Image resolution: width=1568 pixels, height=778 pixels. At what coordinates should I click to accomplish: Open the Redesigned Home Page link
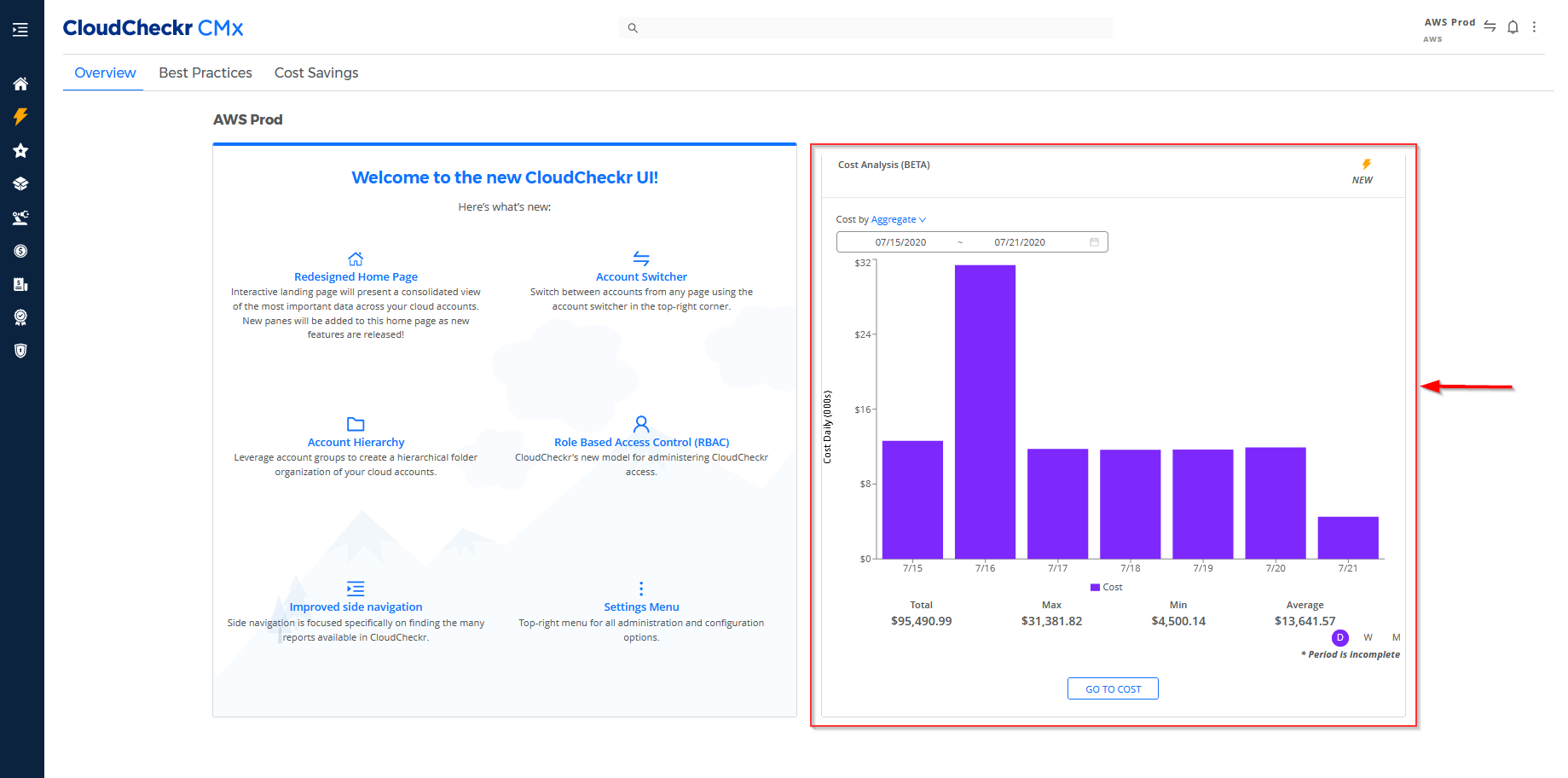pyautogui.click(x=356, y=276)
